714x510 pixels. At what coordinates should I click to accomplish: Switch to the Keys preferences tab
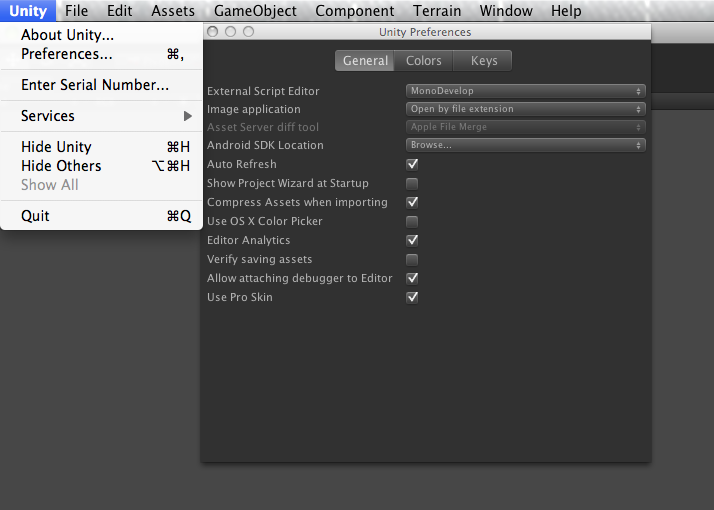tap(484, 61)
